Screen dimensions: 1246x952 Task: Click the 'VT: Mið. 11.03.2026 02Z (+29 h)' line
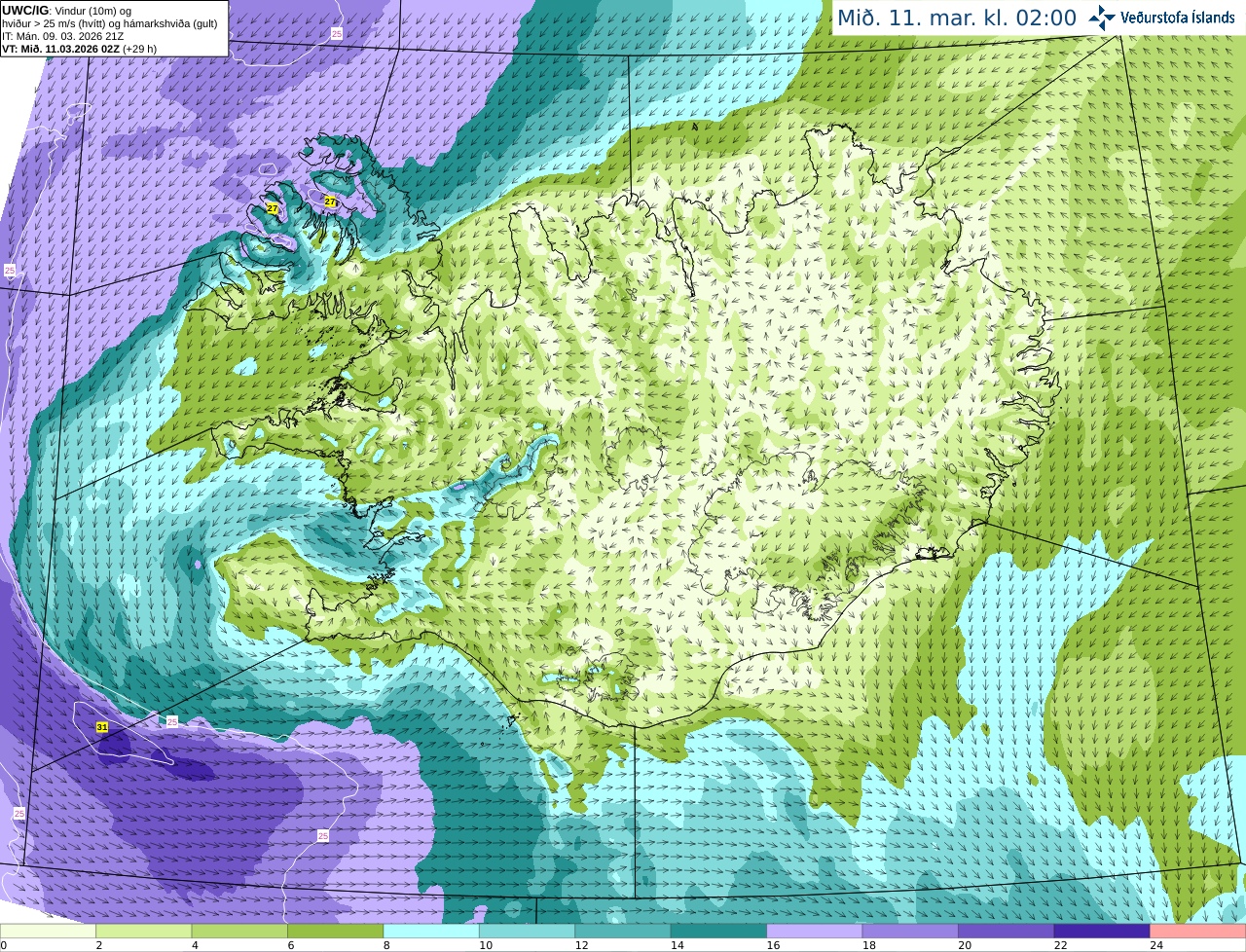point(80,48)
